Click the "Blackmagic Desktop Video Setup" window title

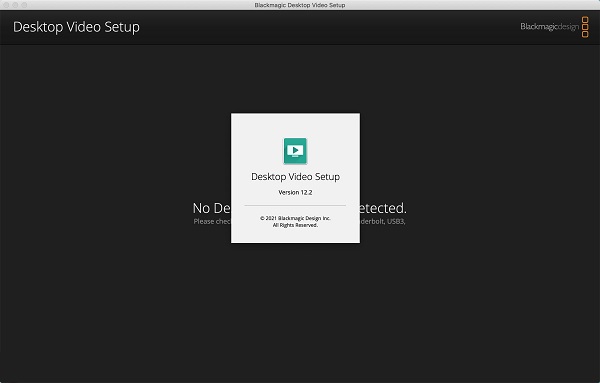[300, 5]
